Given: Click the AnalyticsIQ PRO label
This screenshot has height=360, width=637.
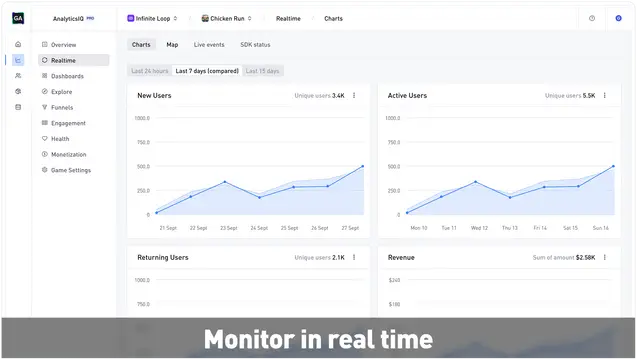Looking at the screenshot, I should 74,19.
